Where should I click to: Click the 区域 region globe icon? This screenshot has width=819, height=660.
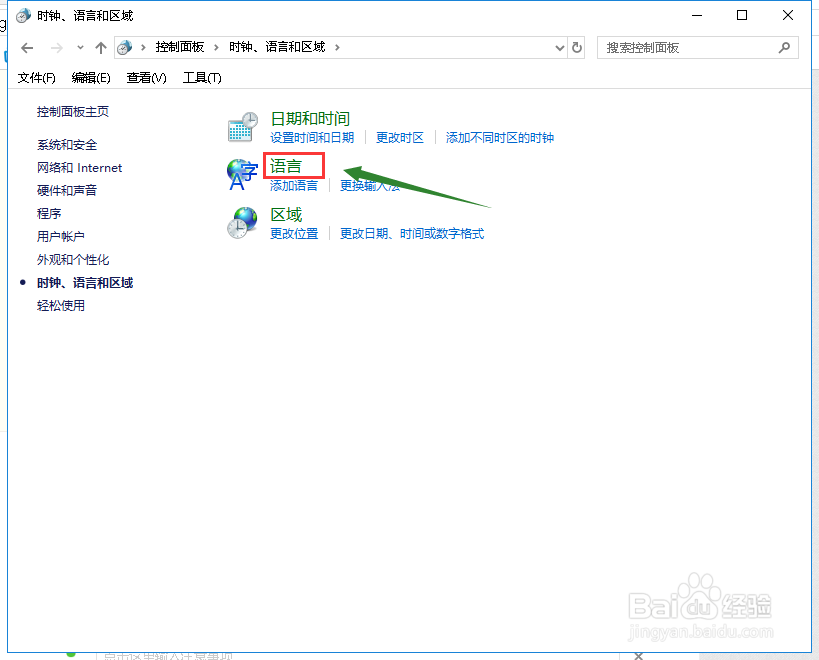242,222
